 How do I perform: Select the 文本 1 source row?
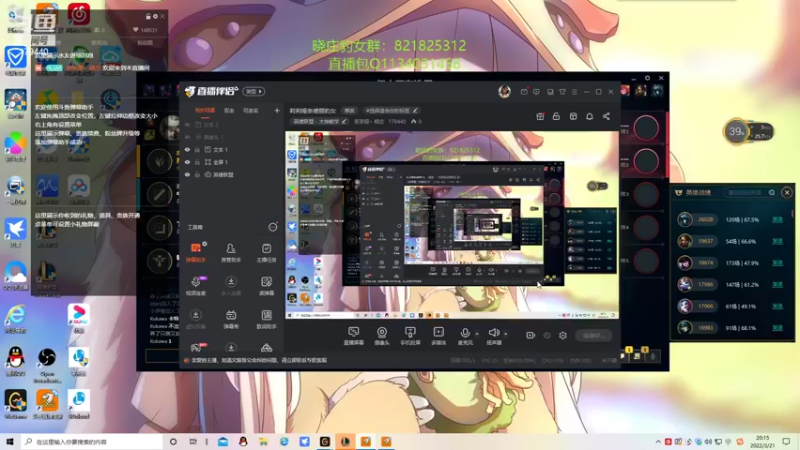[x=232, y=149]
